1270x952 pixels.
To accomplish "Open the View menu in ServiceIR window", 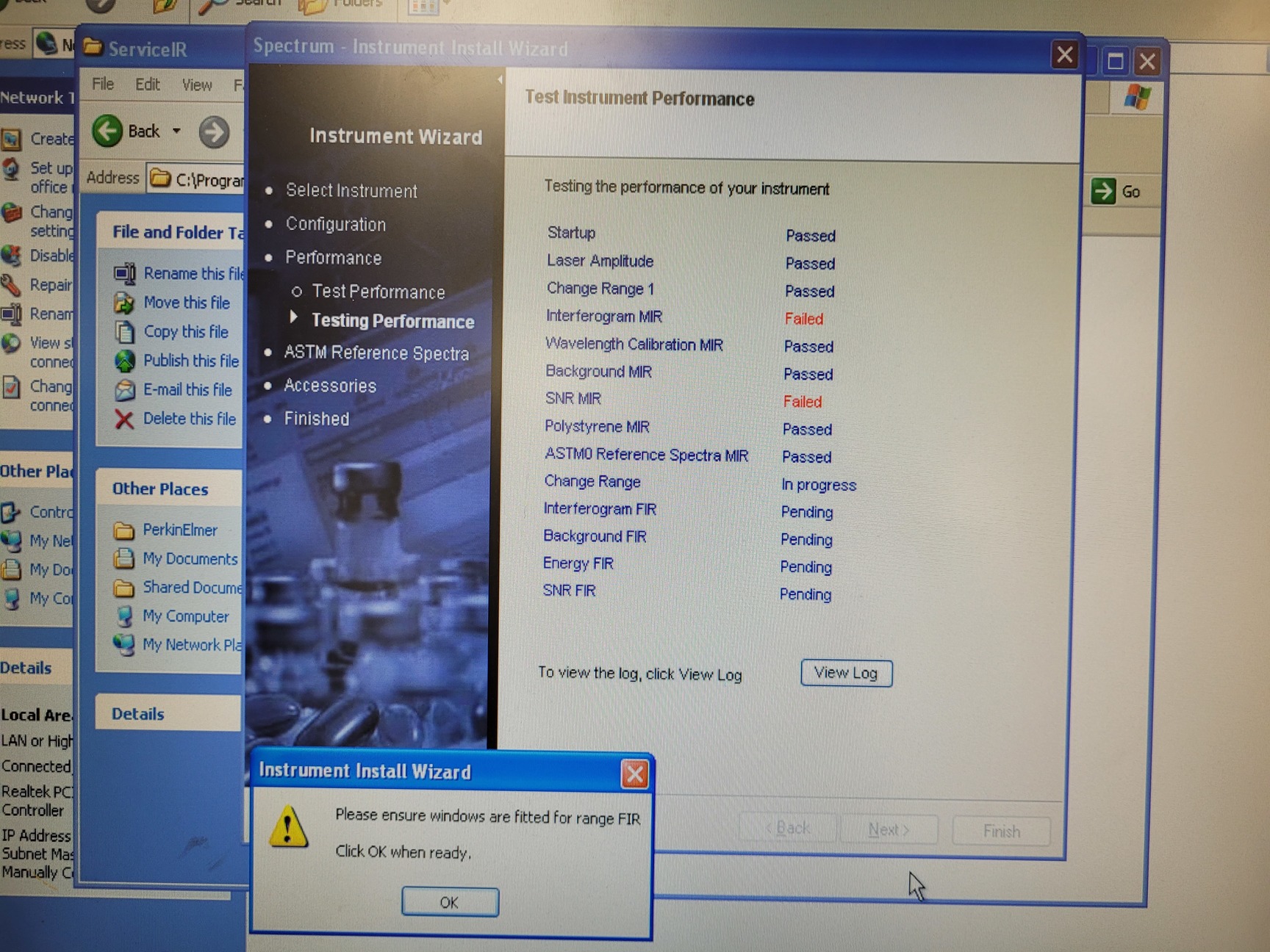I will [x=197, y=85].
